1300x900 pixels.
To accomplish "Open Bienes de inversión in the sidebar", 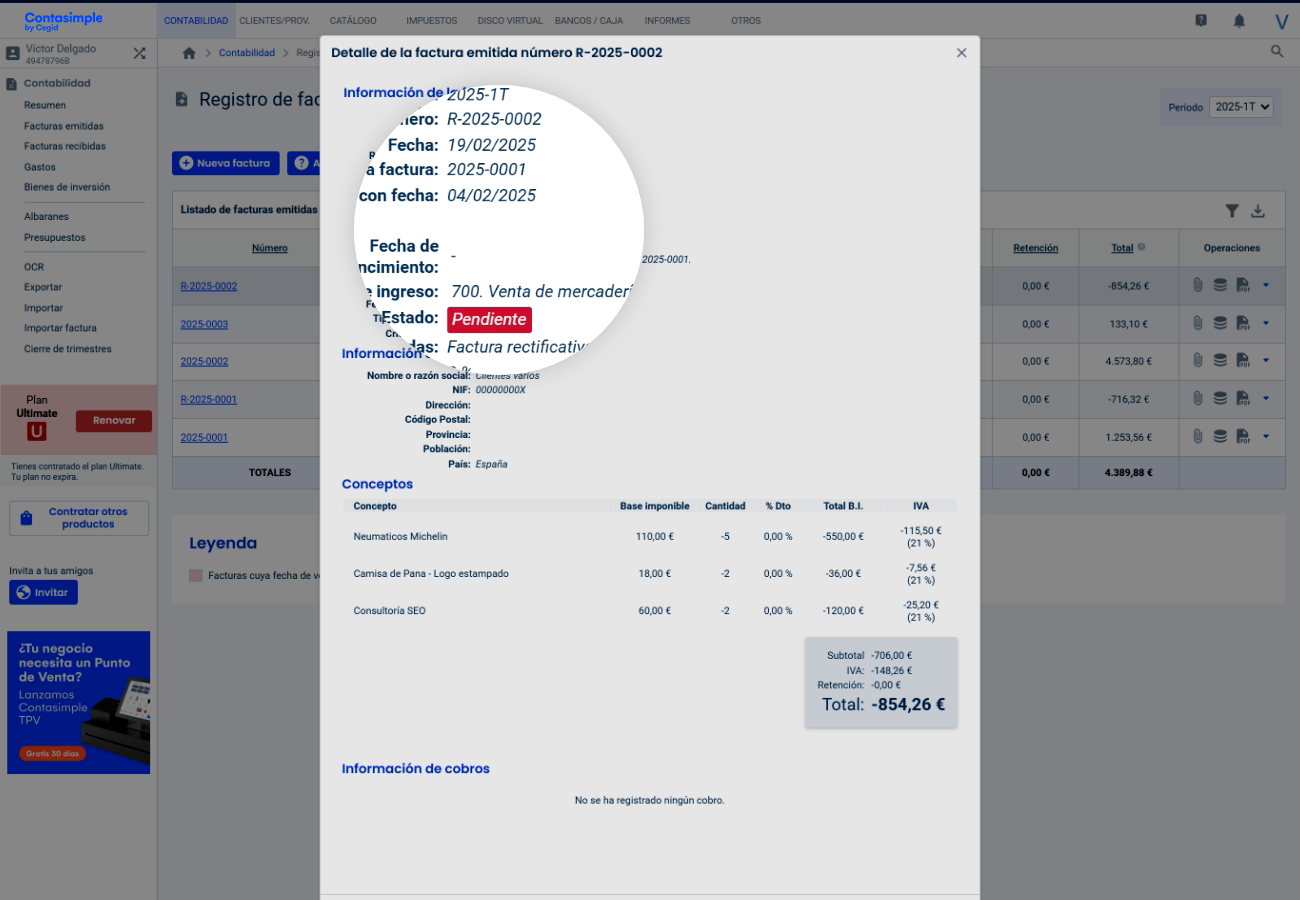I will point(67,187).
